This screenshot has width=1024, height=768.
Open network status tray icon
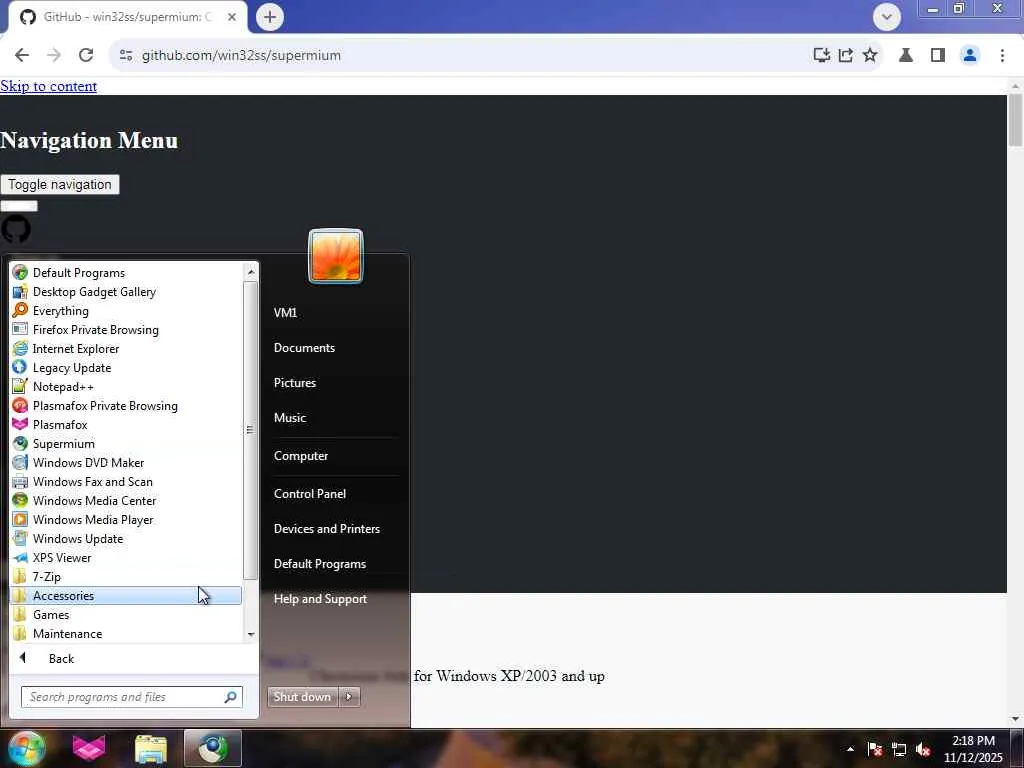[x=899, y=749]
